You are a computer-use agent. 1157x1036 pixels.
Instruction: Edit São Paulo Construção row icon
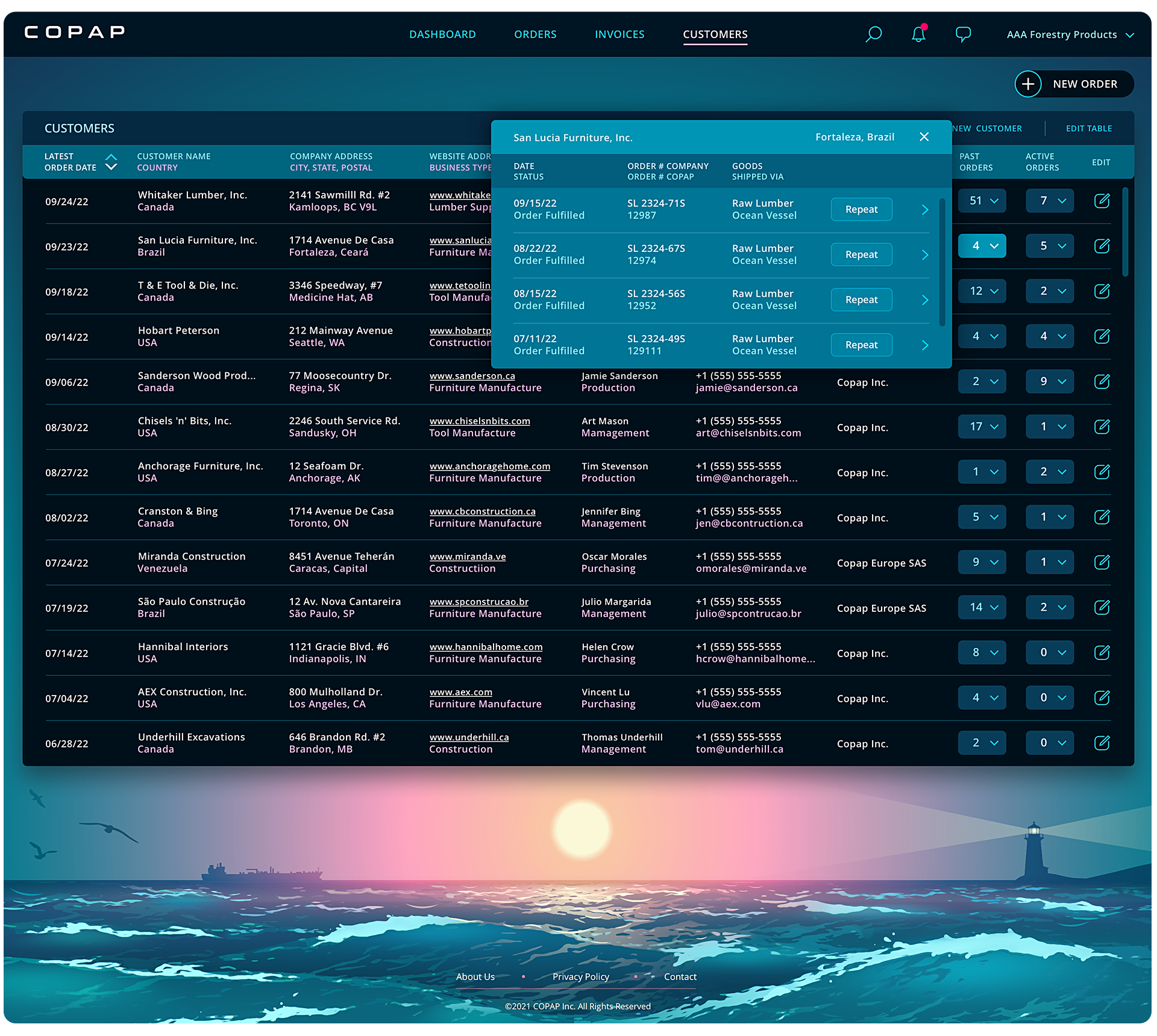click(1102, 607)
